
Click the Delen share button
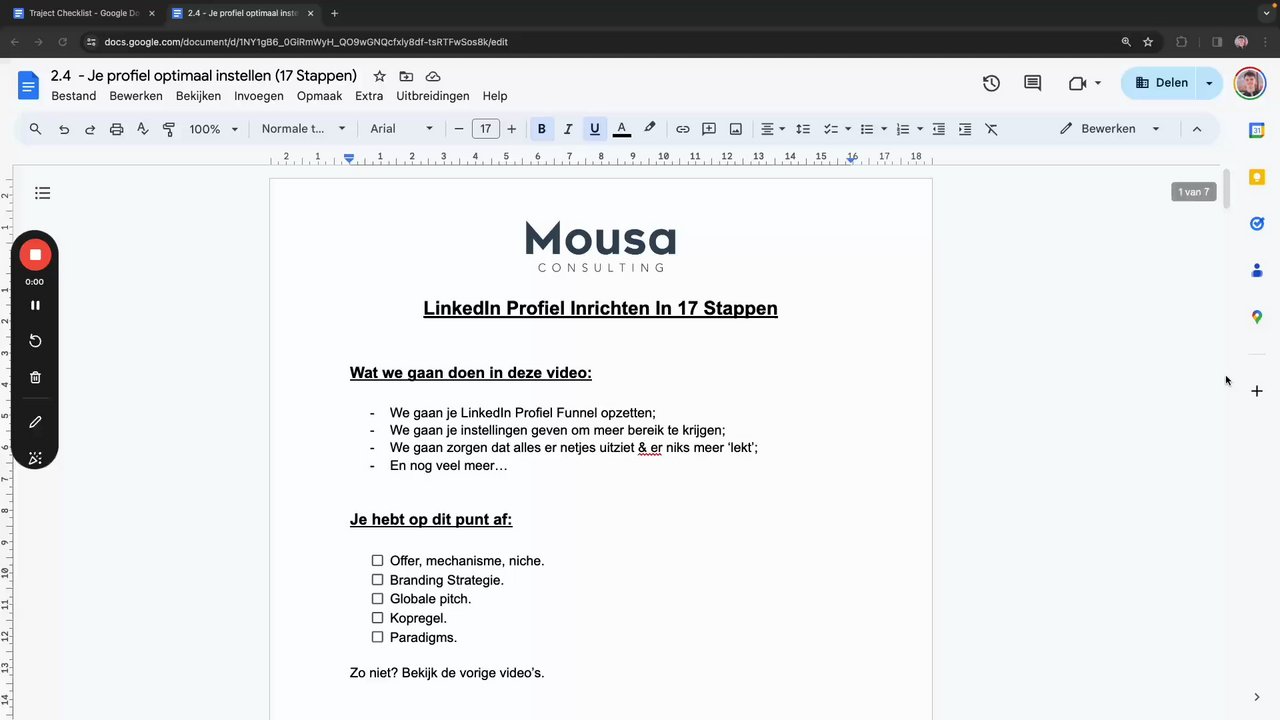coord(1160,83)
